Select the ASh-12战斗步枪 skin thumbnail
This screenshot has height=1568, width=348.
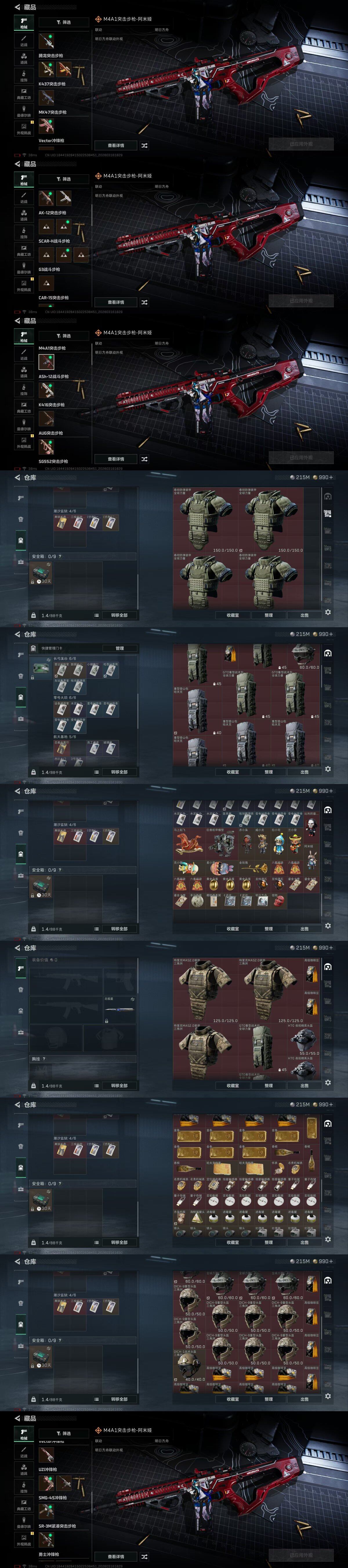click(46, 390)
